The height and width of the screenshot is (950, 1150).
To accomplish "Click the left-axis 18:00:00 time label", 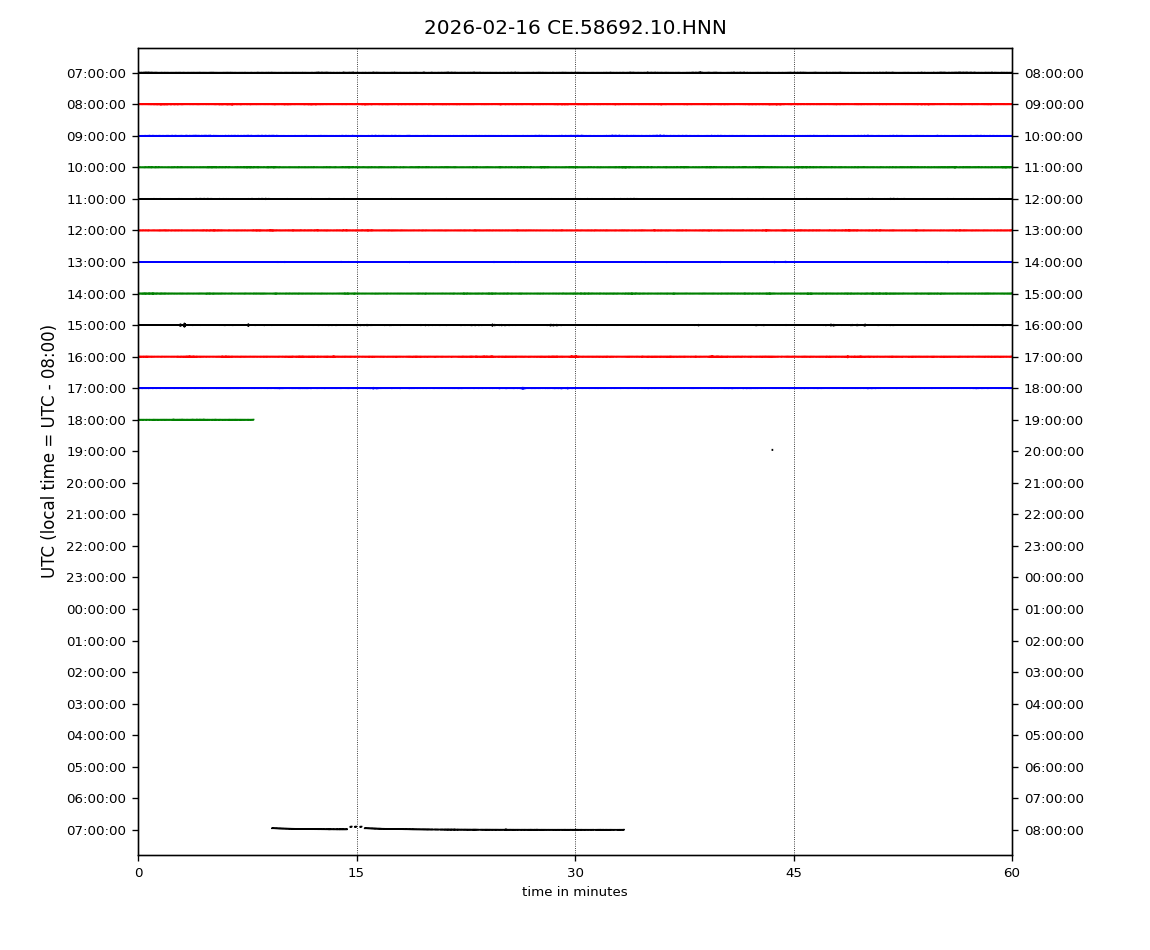I will (x=96, y=420).
